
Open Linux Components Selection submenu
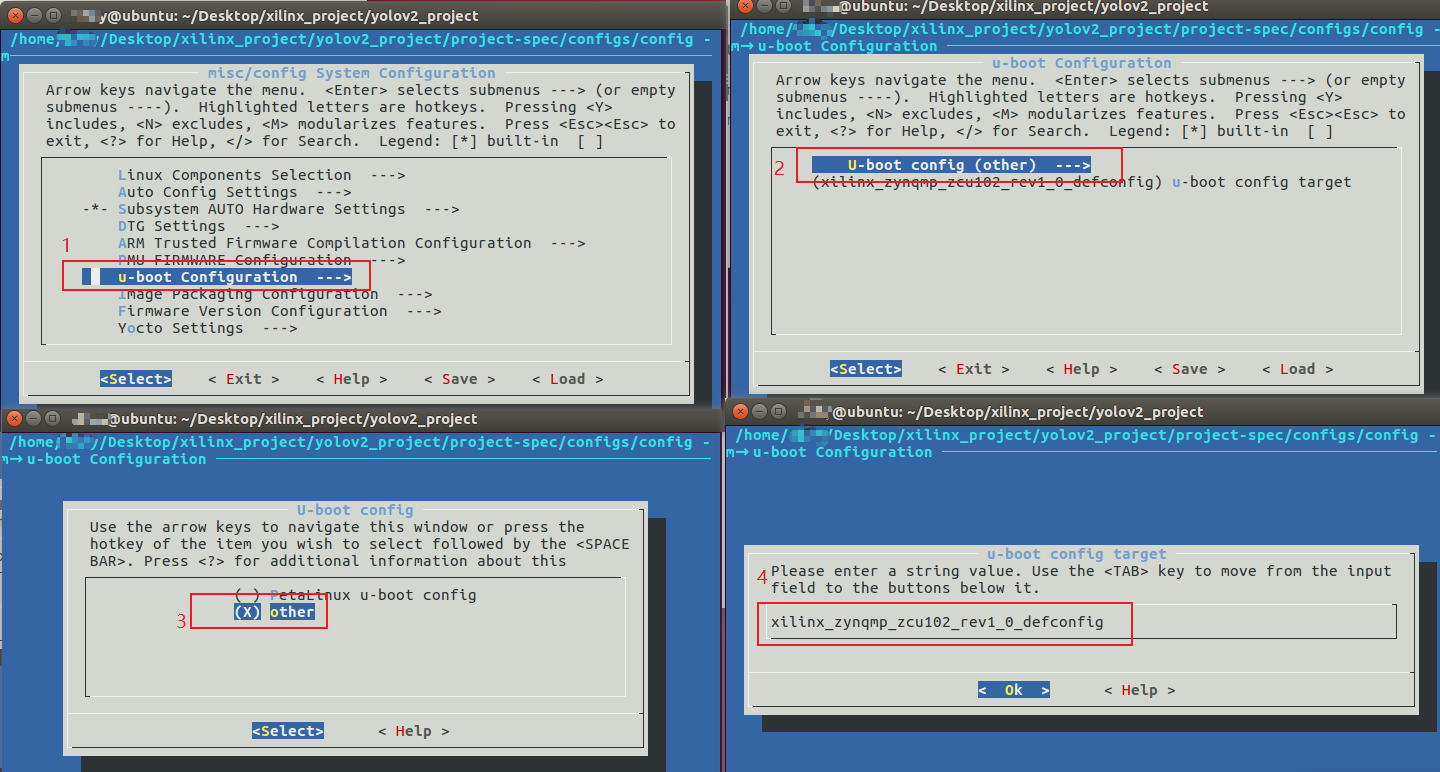click(x=261, y=175)
